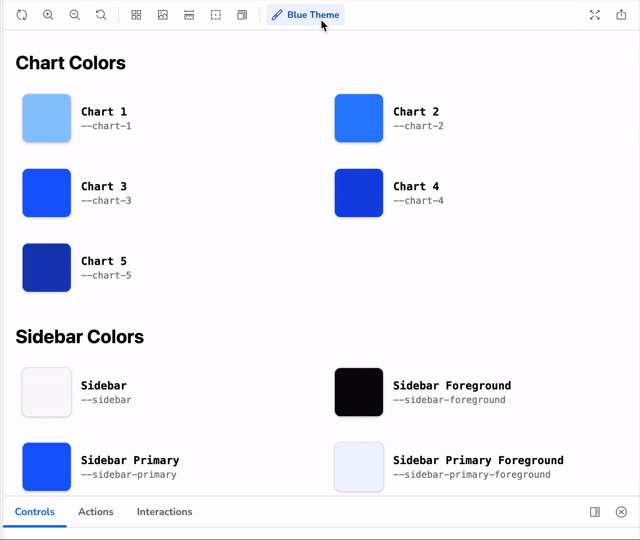This screenshot has height=540, width=640.
Task: Reset the preview zoom
Action: pyautogui.click(x=101, y=15)
